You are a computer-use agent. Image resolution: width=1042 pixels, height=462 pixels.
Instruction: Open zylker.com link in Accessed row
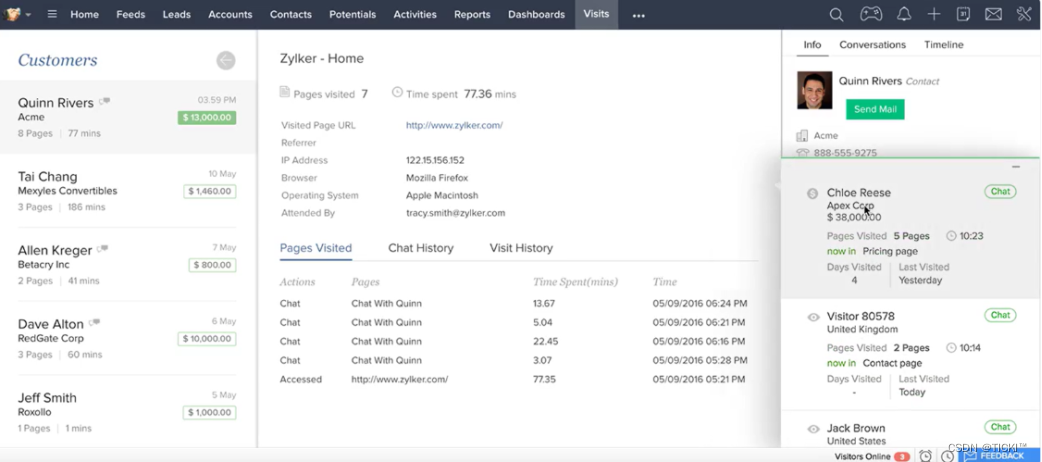coord(399,379)
